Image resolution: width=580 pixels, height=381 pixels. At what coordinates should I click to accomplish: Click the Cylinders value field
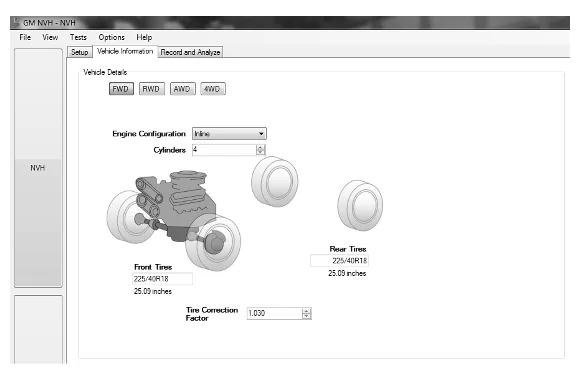224,149
